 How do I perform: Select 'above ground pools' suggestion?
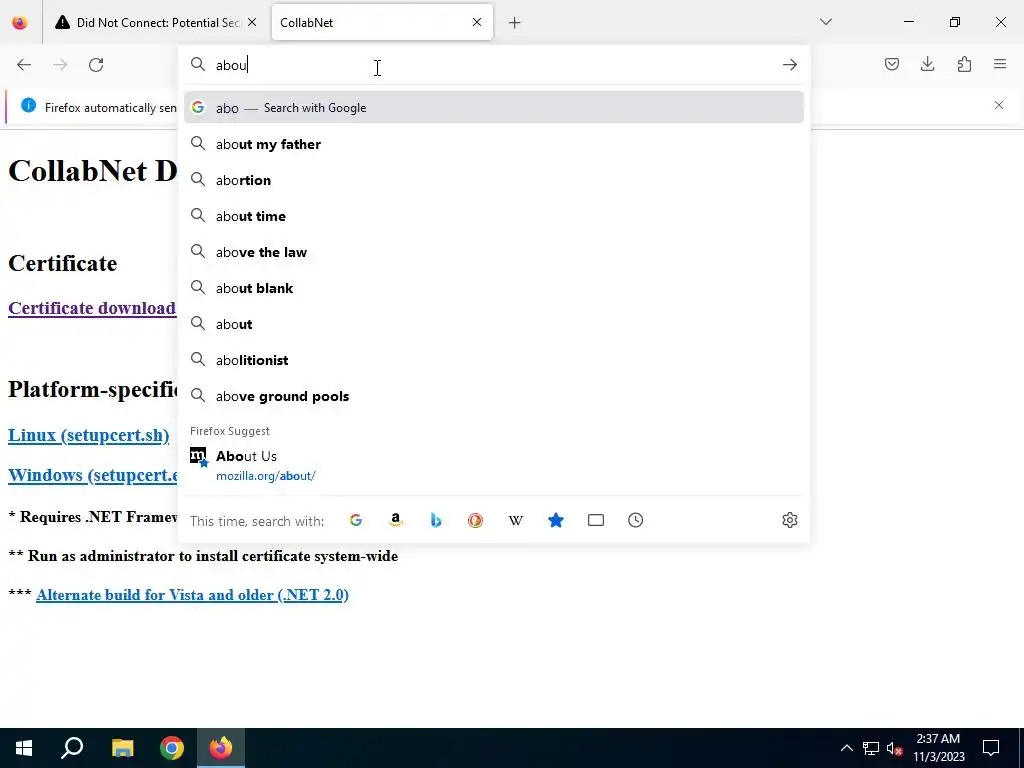click(x=494, y=396)
